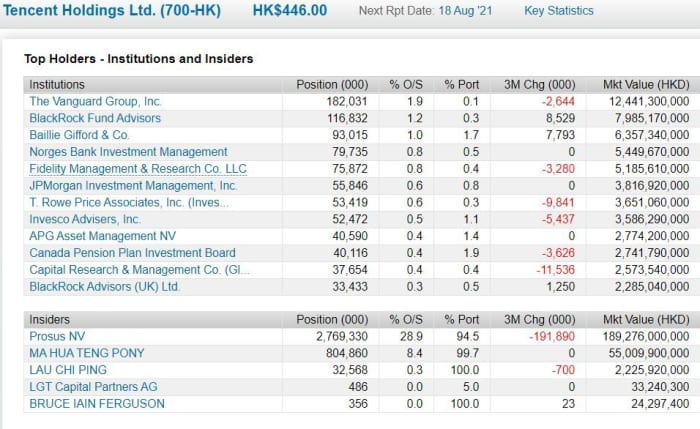Open Fidelity Management & Research Co. LLC
The height and width of the screenshot is (429, 700).
(x=138, y=169)
